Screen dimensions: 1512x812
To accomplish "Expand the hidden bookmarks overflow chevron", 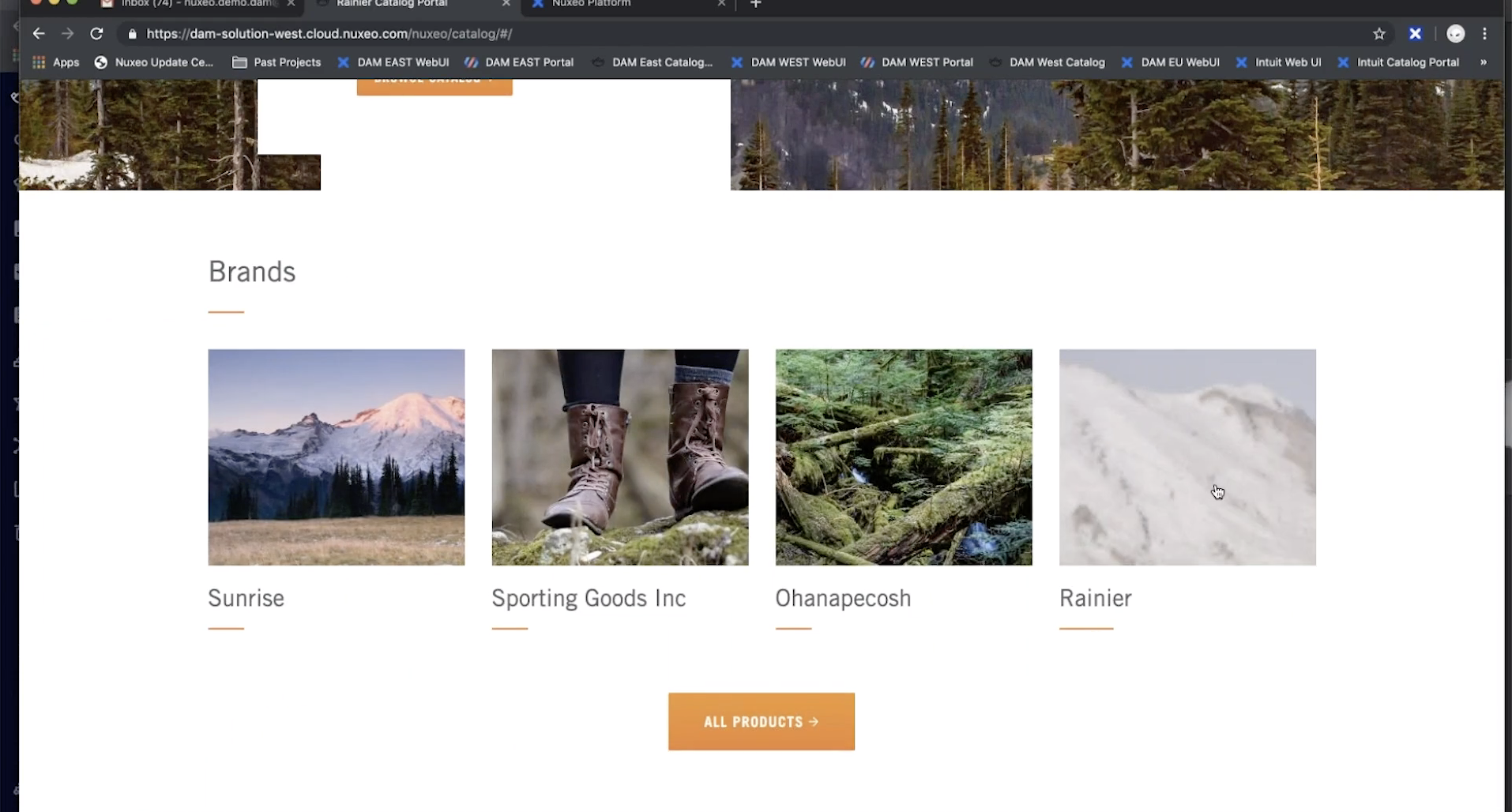I will (x=1483, y=62).
